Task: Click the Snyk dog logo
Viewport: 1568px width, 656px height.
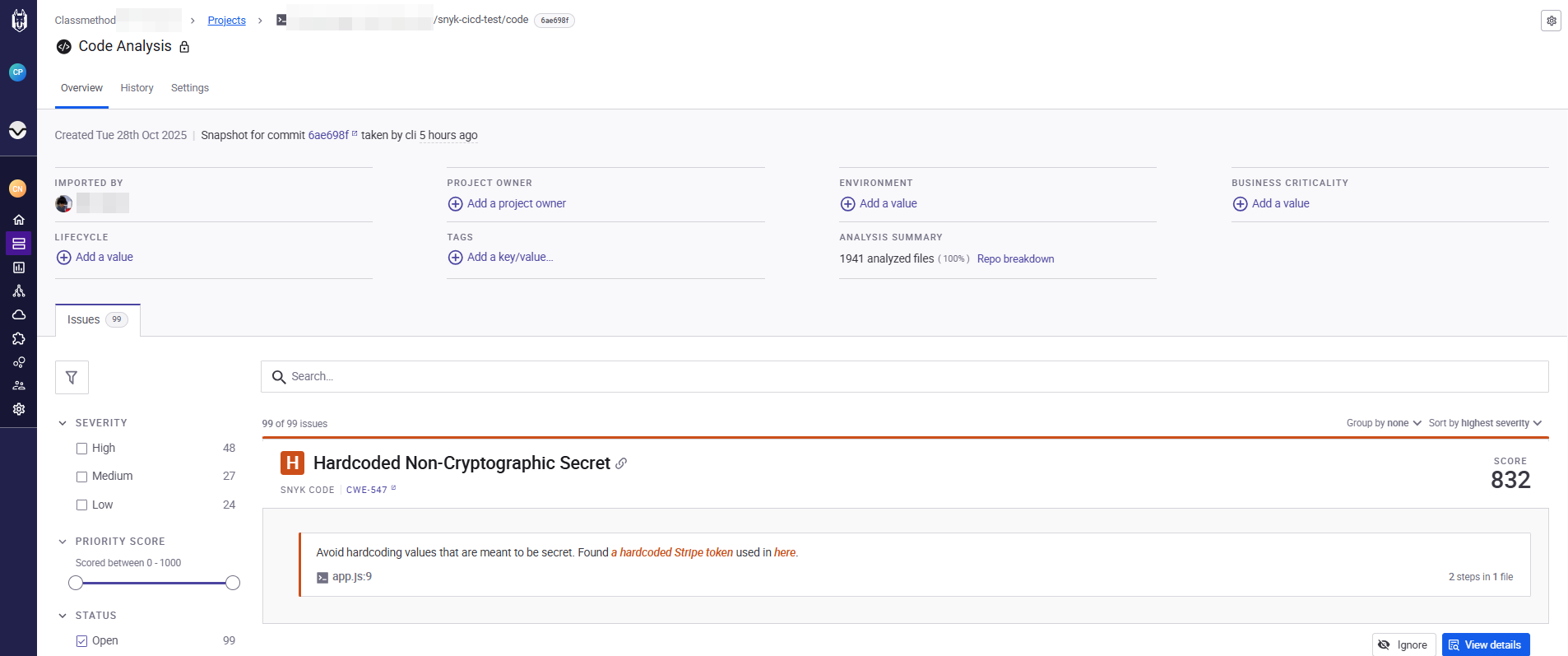Action: pos(18,21)
